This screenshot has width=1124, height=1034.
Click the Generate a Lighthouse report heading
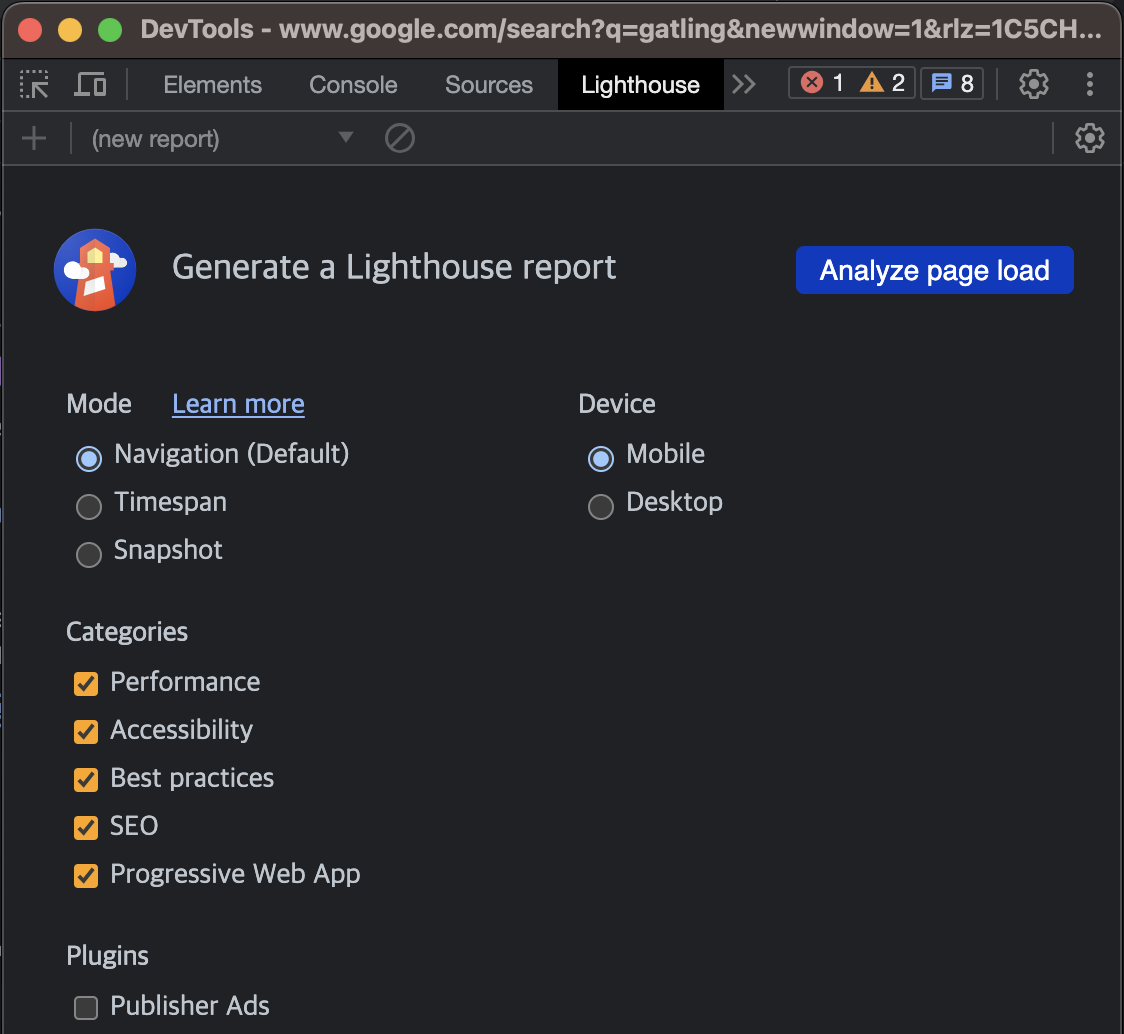pyautogui.click(x=394, y=267)
